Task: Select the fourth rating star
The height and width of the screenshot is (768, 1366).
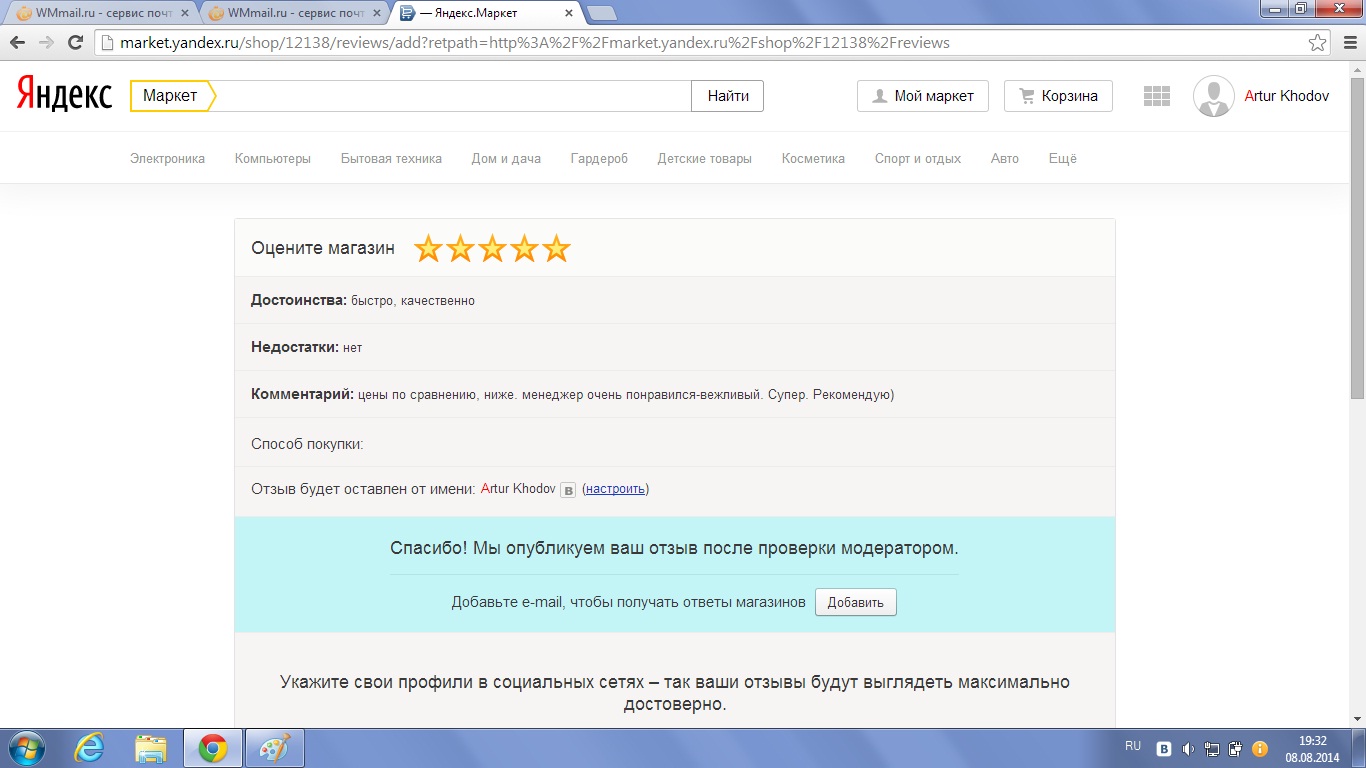Action: 524,248
